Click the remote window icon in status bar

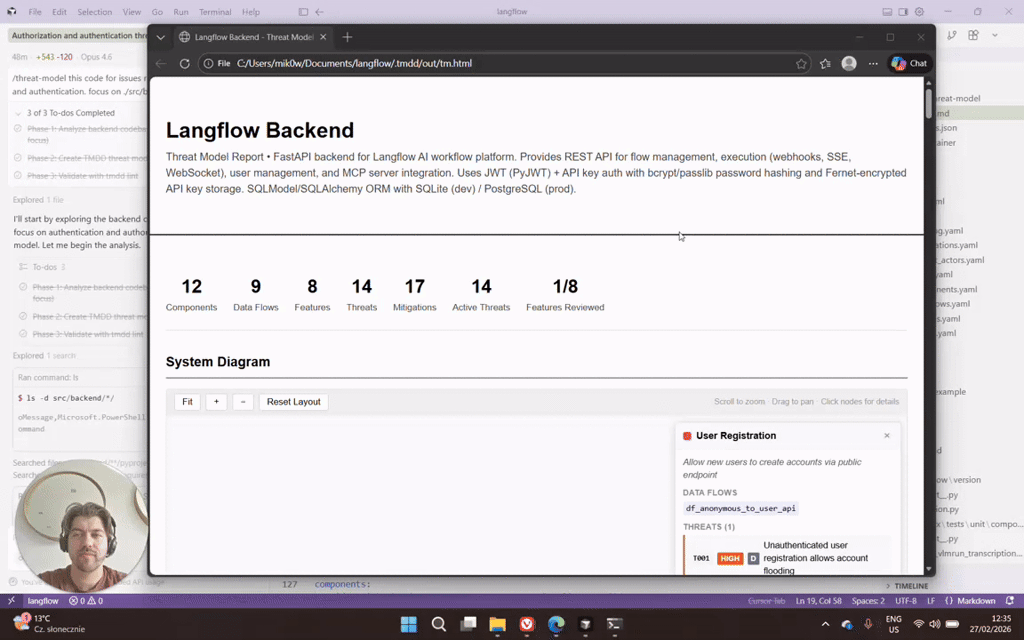point(11,601)
